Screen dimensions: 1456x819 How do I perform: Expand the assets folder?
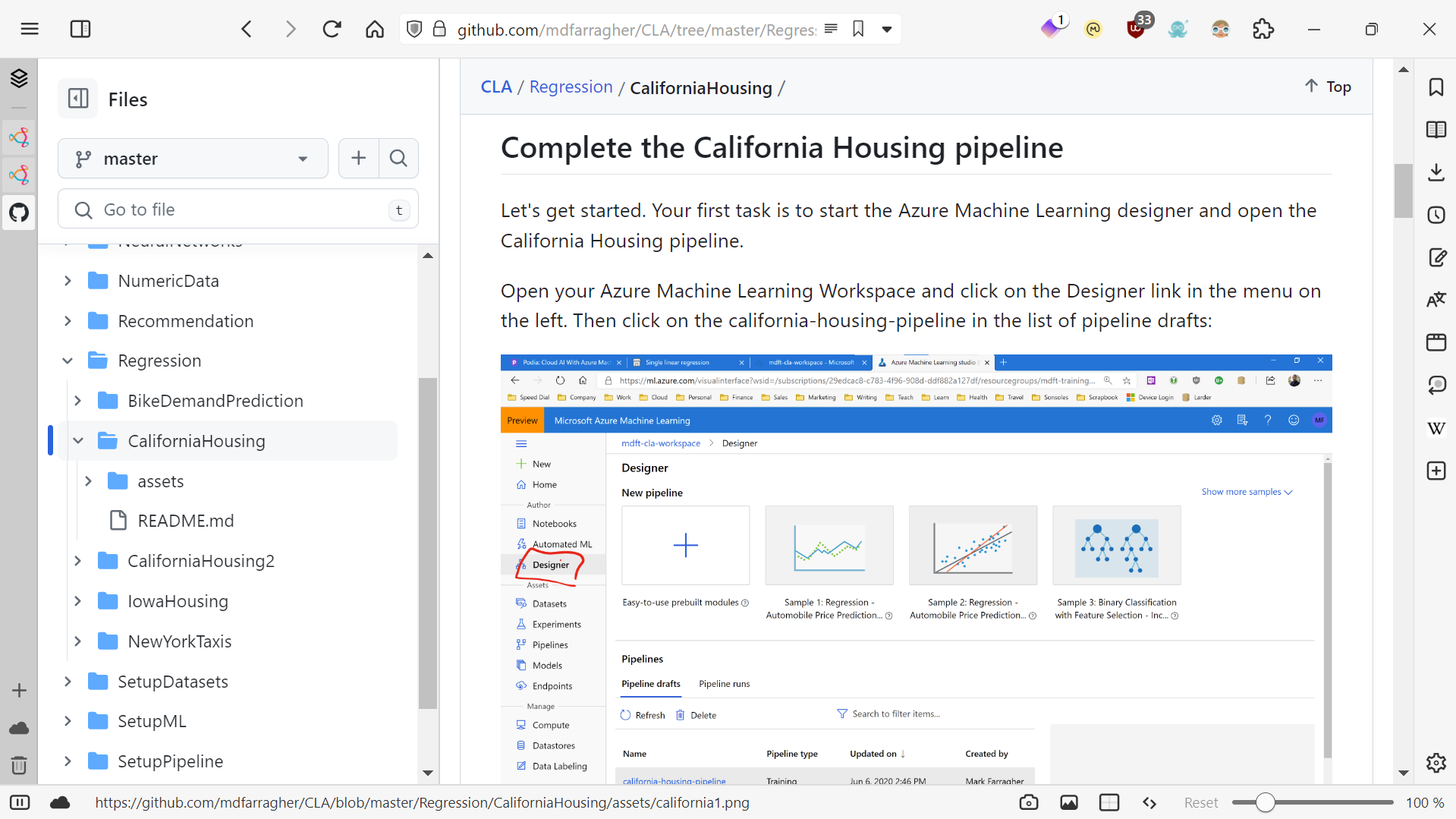(88, 481)
